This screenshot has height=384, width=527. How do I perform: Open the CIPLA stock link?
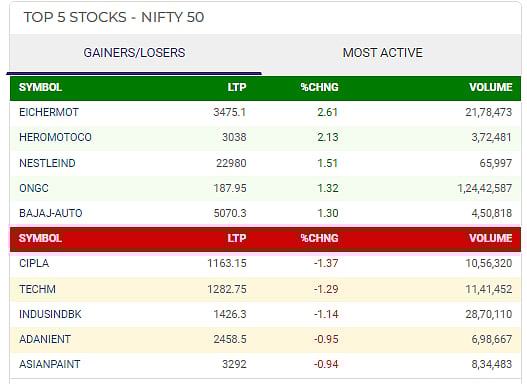[x=34, y=263]
